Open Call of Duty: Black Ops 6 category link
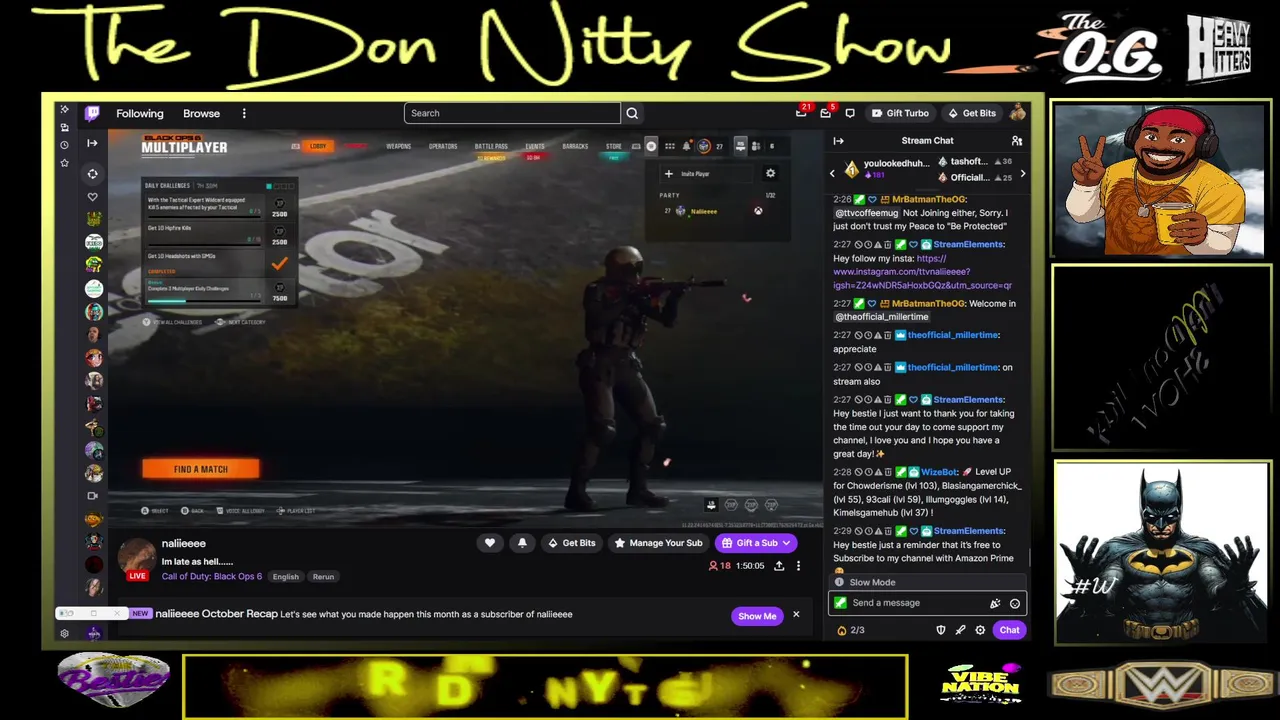 point(212,576)
